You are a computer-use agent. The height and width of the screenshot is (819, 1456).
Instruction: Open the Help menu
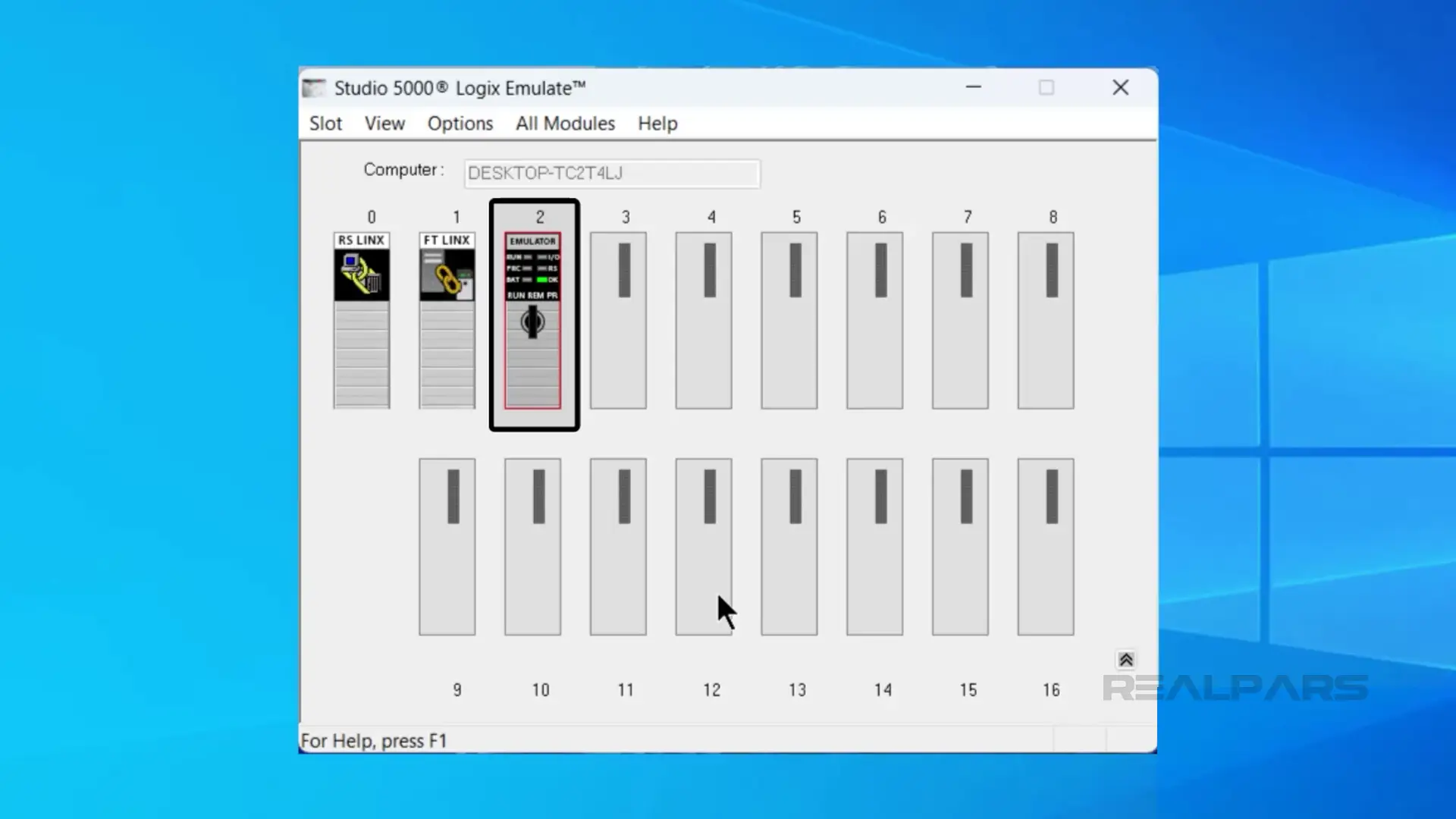[657, 123]
